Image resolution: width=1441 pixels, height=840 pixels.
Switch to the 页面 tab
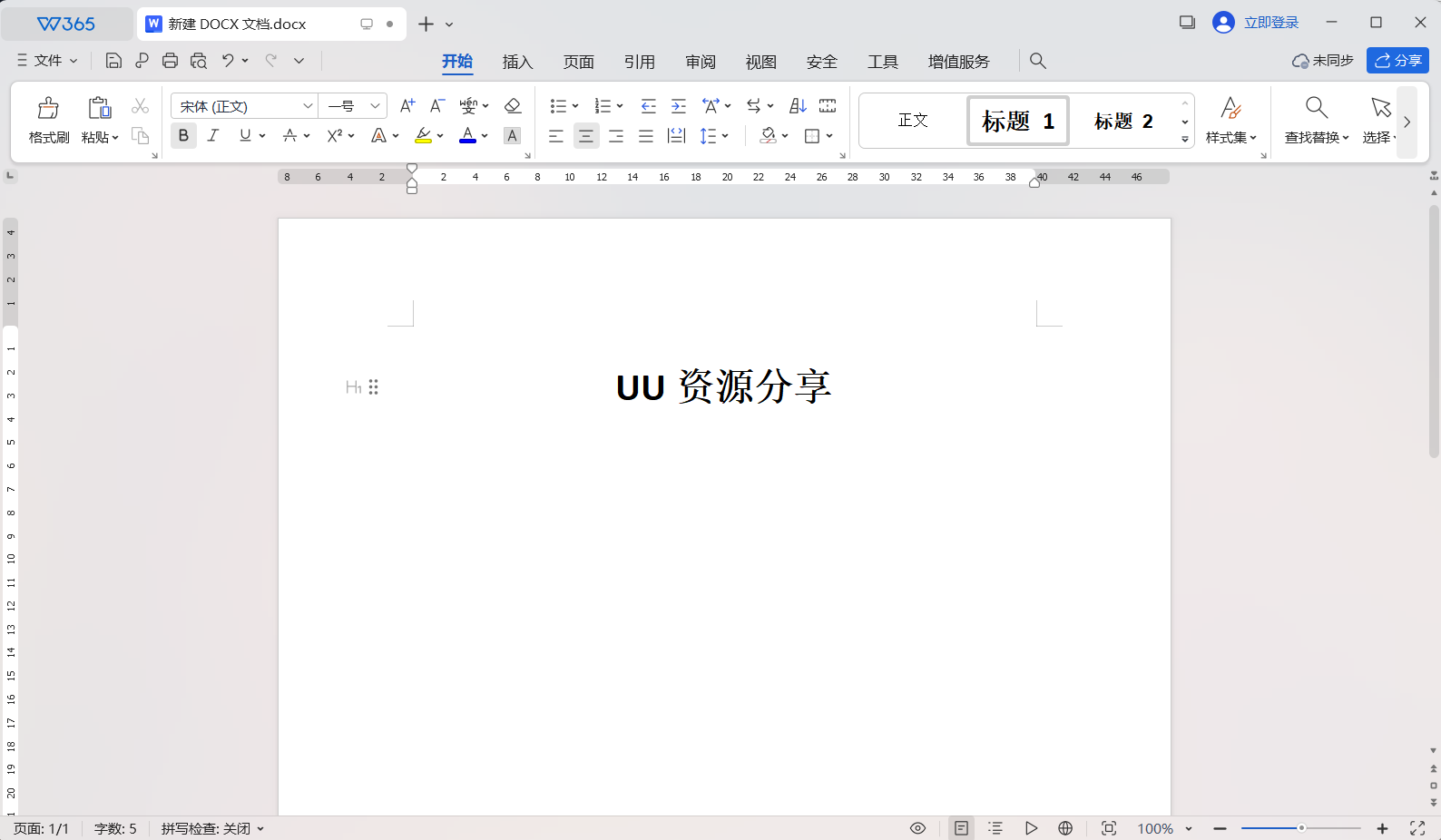pos(578,62)
